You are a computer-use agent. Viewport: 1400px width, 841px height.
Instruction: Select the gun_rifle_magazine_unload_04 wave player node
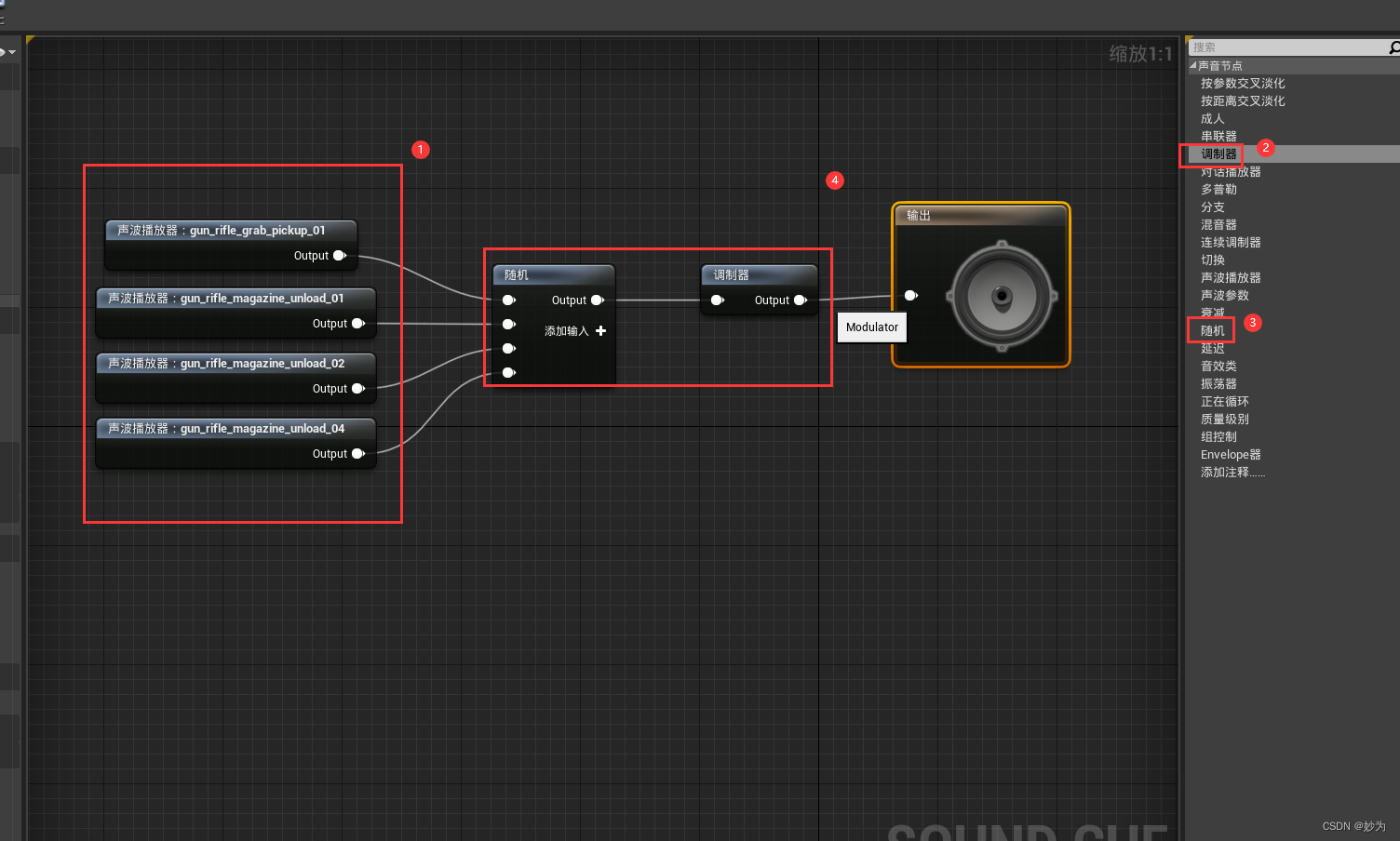236,442
